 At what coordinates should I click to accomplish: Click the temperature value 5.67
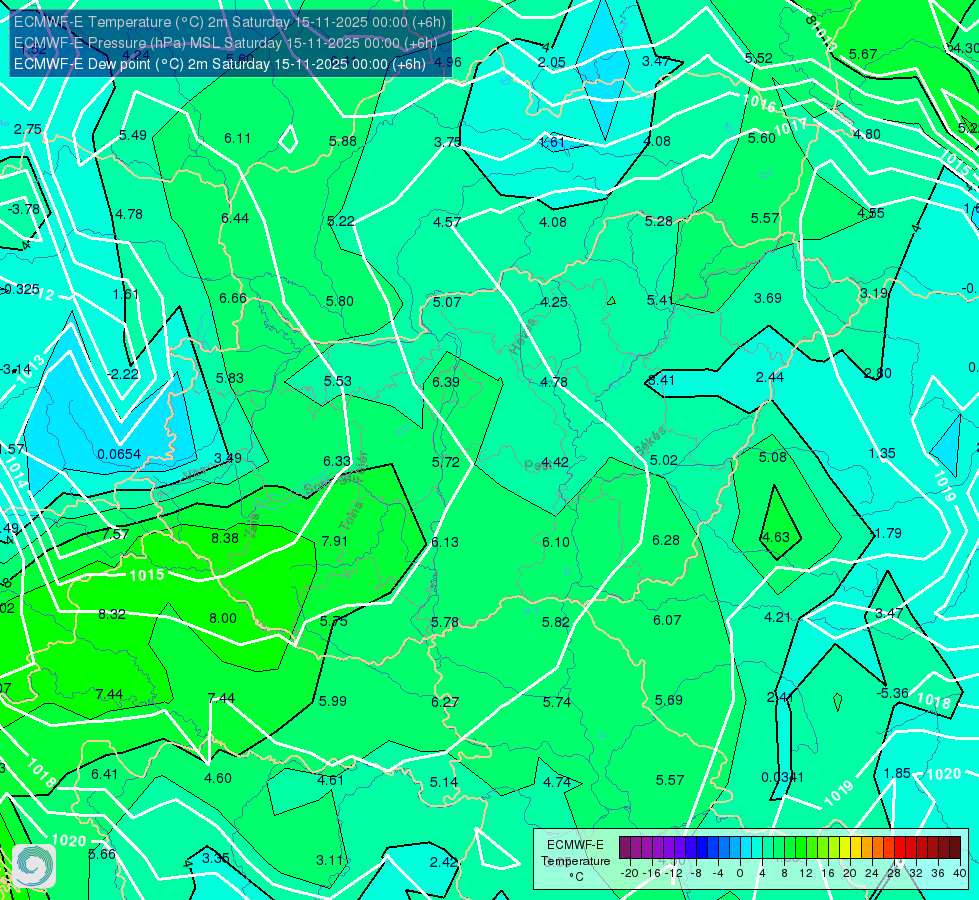863,54
